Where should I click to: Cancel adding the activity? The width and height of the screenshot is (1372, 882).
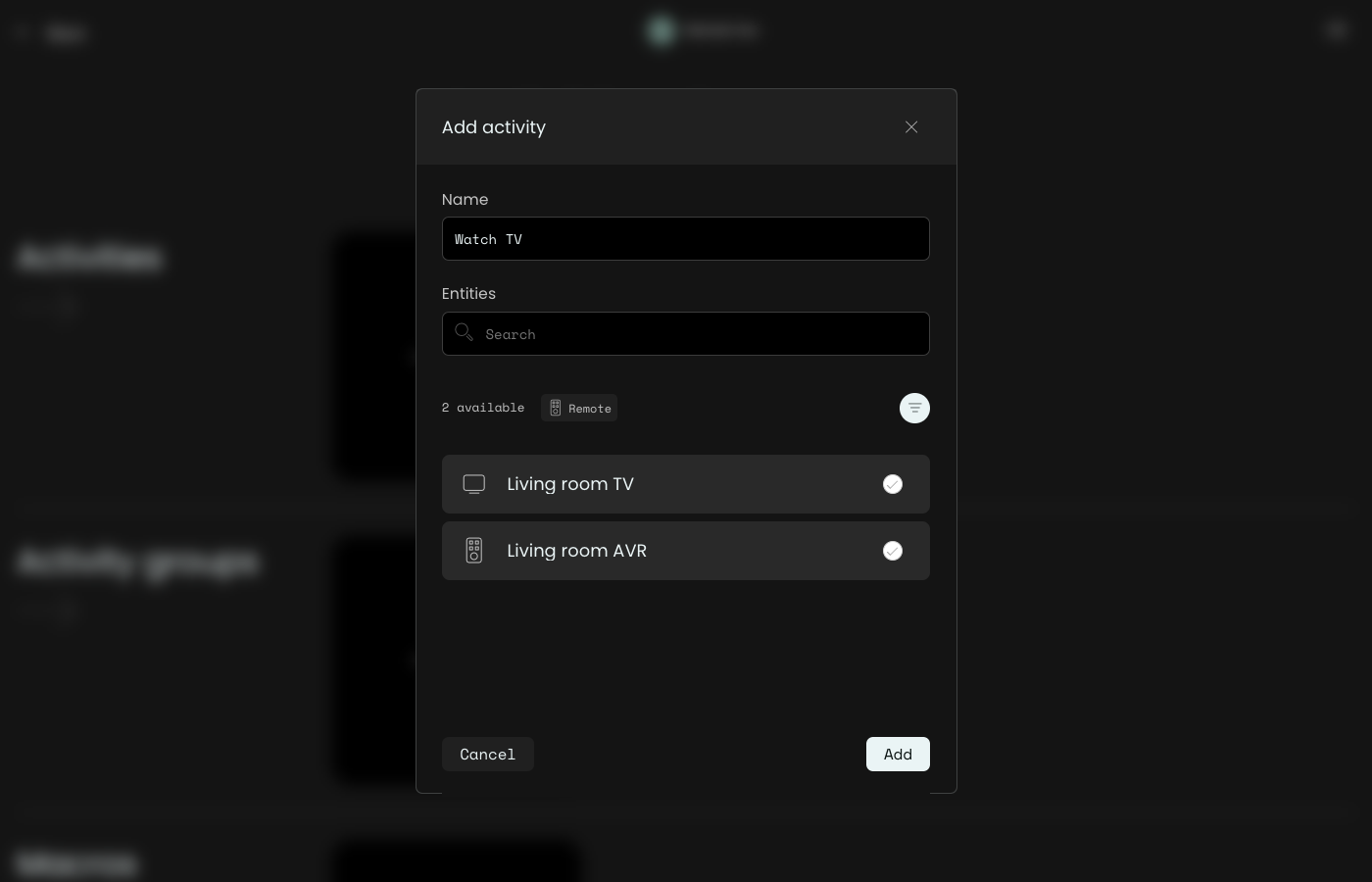[x=488, y=755]
